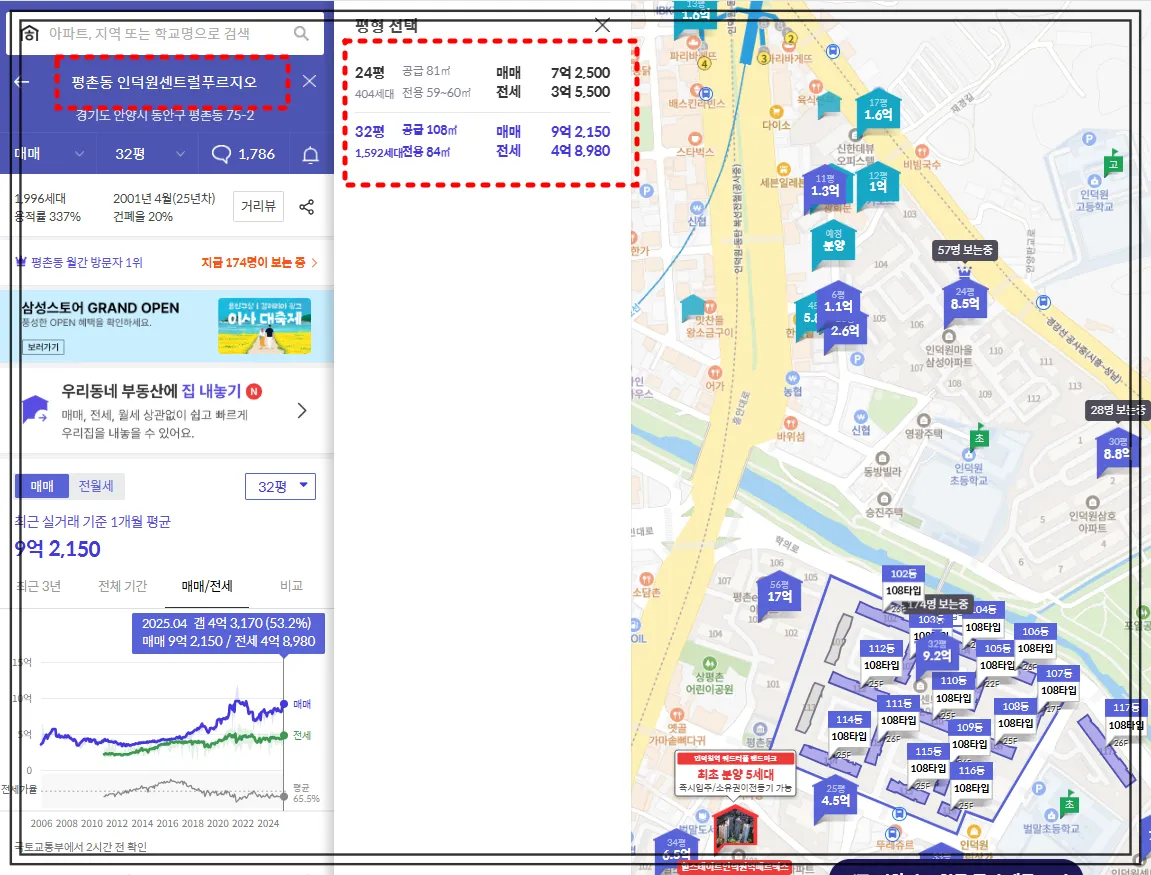Select the 비교 tab
The width and height of the screenshot is (1151, 875).
point(291,586)
